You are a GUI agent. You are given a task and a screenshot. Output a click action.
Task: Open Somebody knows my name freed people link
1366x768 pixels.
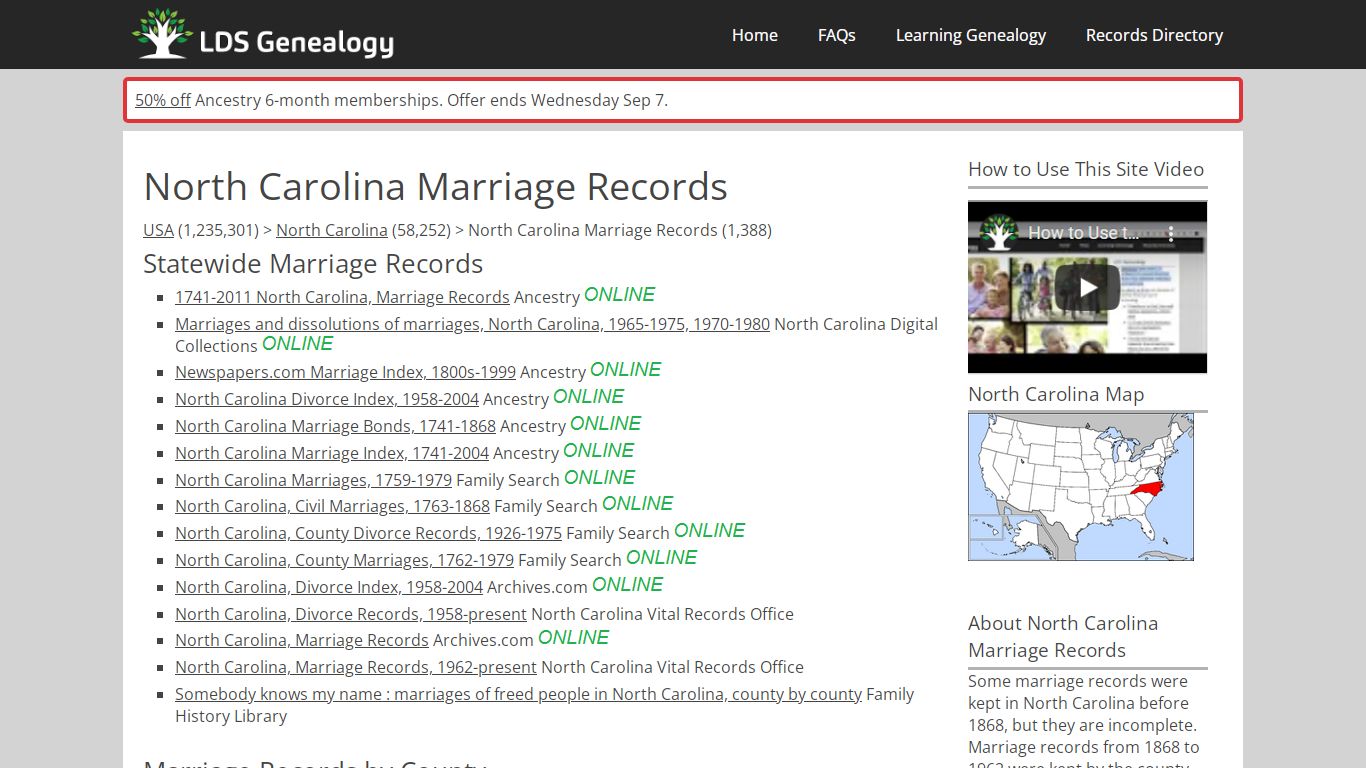pyautogui.click(x=518, y=694)
